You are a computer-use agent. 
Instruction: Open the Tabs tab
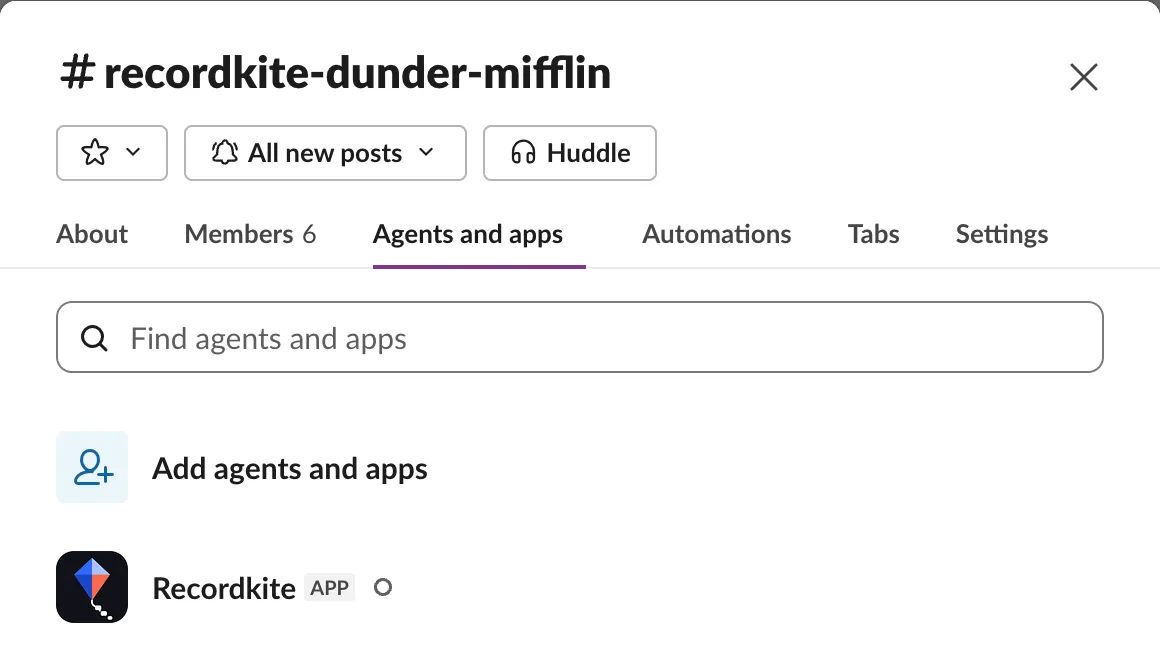[873, 234]
